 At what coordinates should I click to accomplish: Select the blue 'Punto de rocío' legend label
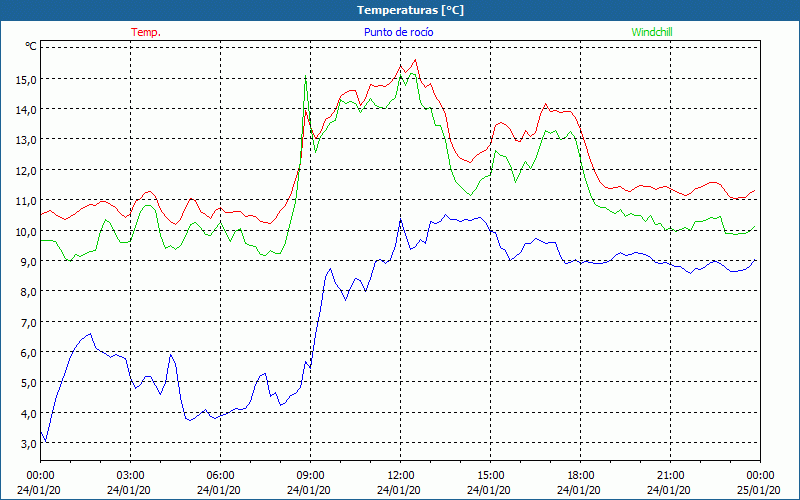(398, 32)
